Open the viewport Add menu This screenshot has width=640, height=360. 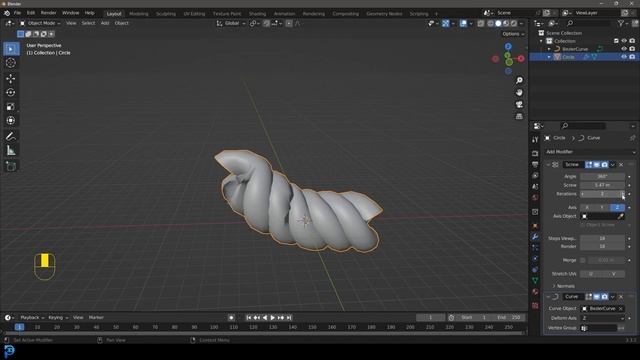pyautogui.click(x=105, y=23)
